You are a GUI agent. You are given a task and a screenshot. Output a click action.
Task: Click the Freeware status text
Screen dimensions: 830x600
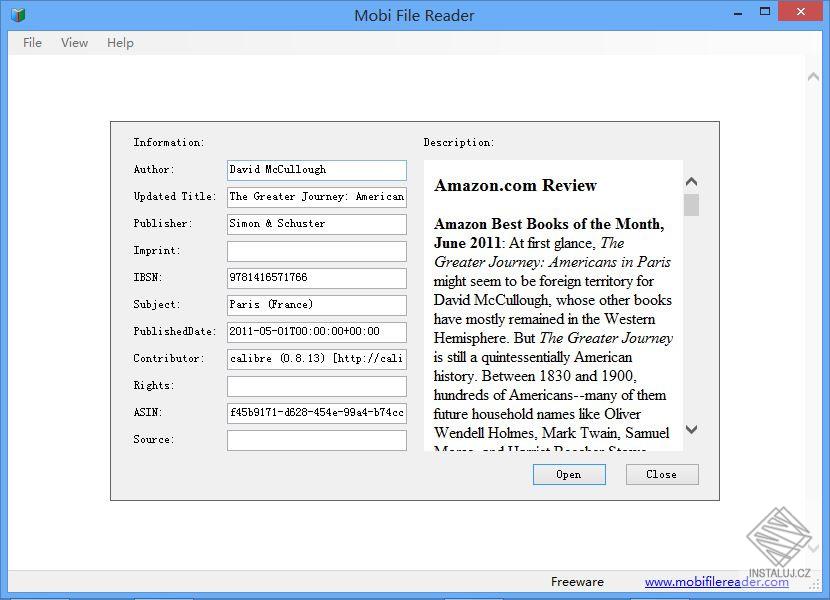[577, 582]
